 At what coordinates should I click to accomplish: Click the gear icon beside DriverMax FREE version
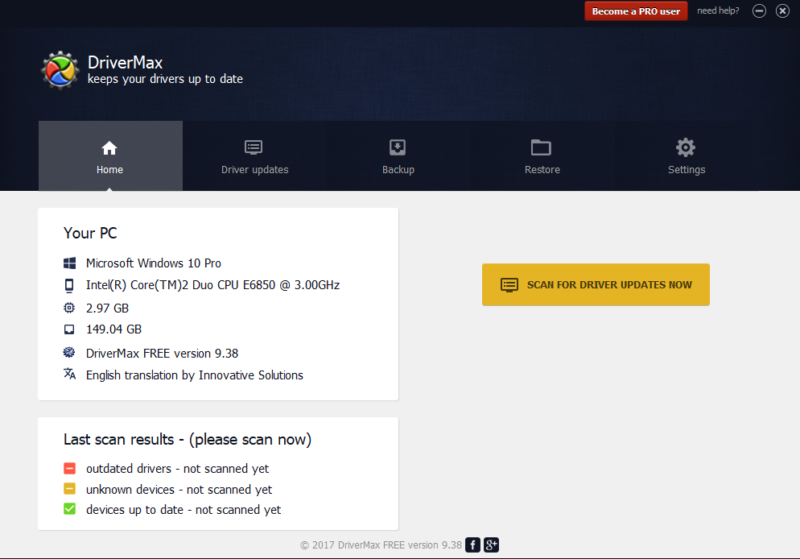[69, 352]
